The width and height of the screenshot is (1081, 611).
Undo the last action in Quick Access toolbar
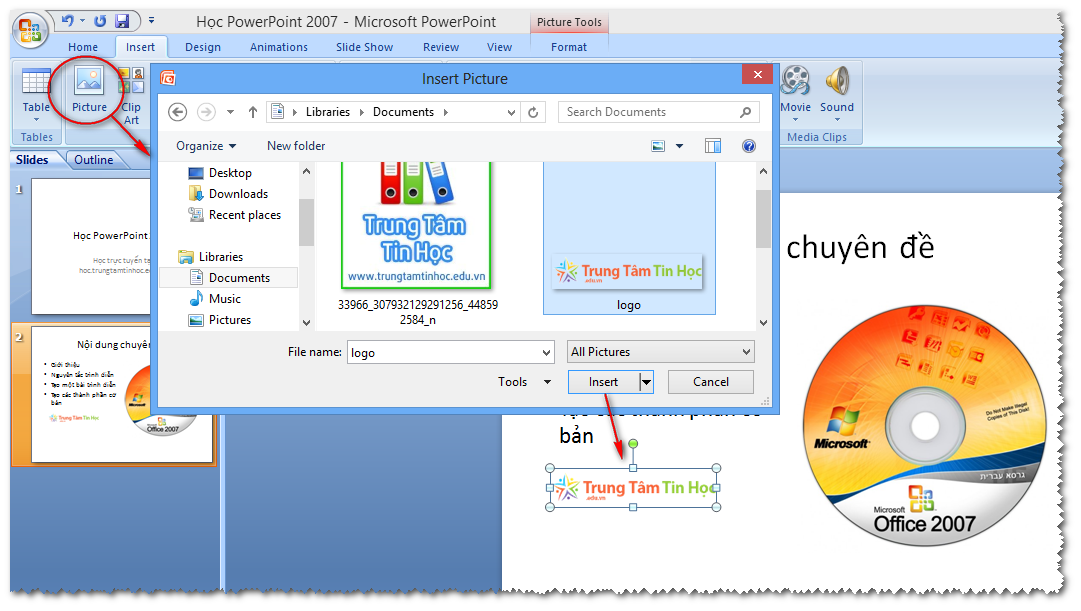pyautogui.click(x=68, y=21)
